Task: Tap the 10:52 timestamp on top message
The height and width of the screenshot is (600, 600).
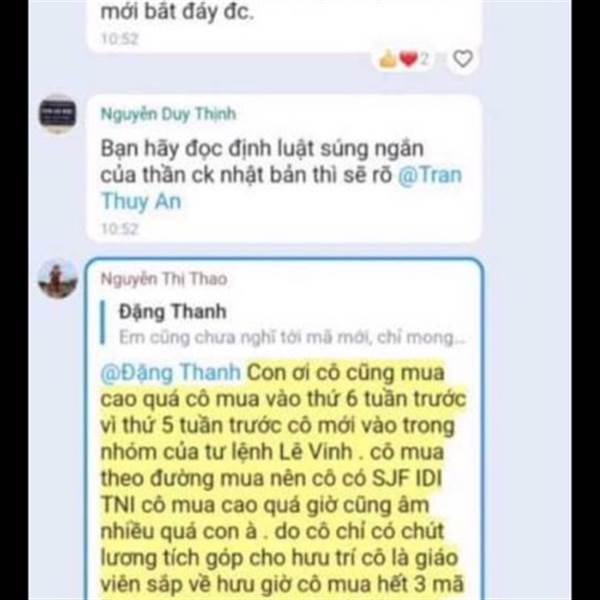Action: point(119,39)
